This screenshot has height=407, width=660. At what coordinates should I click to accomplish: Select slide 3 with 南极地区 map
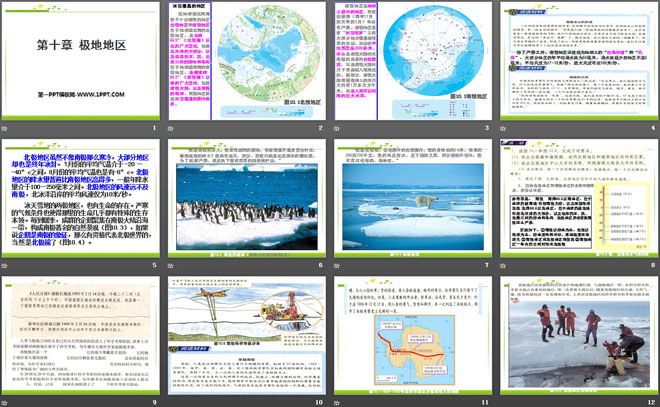coord(413,61)
